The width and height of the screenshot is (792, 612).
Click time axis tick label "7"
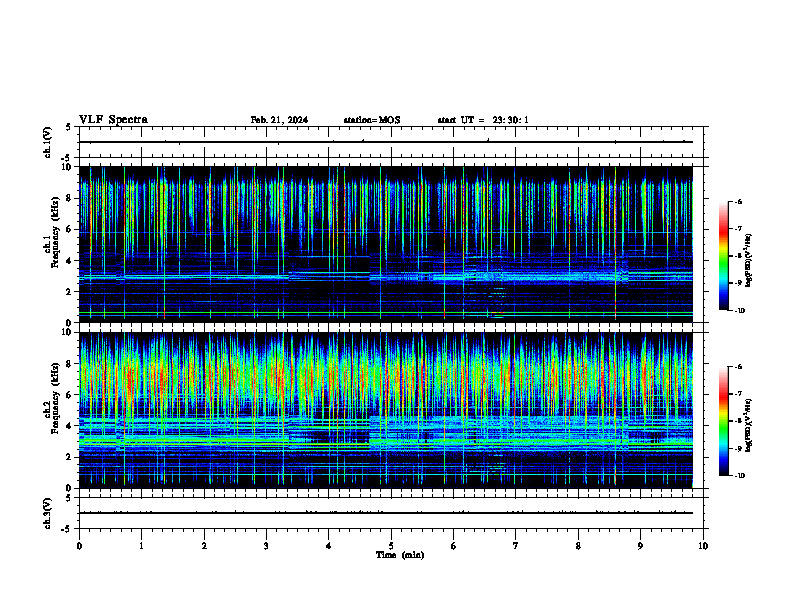click(516, 546)
